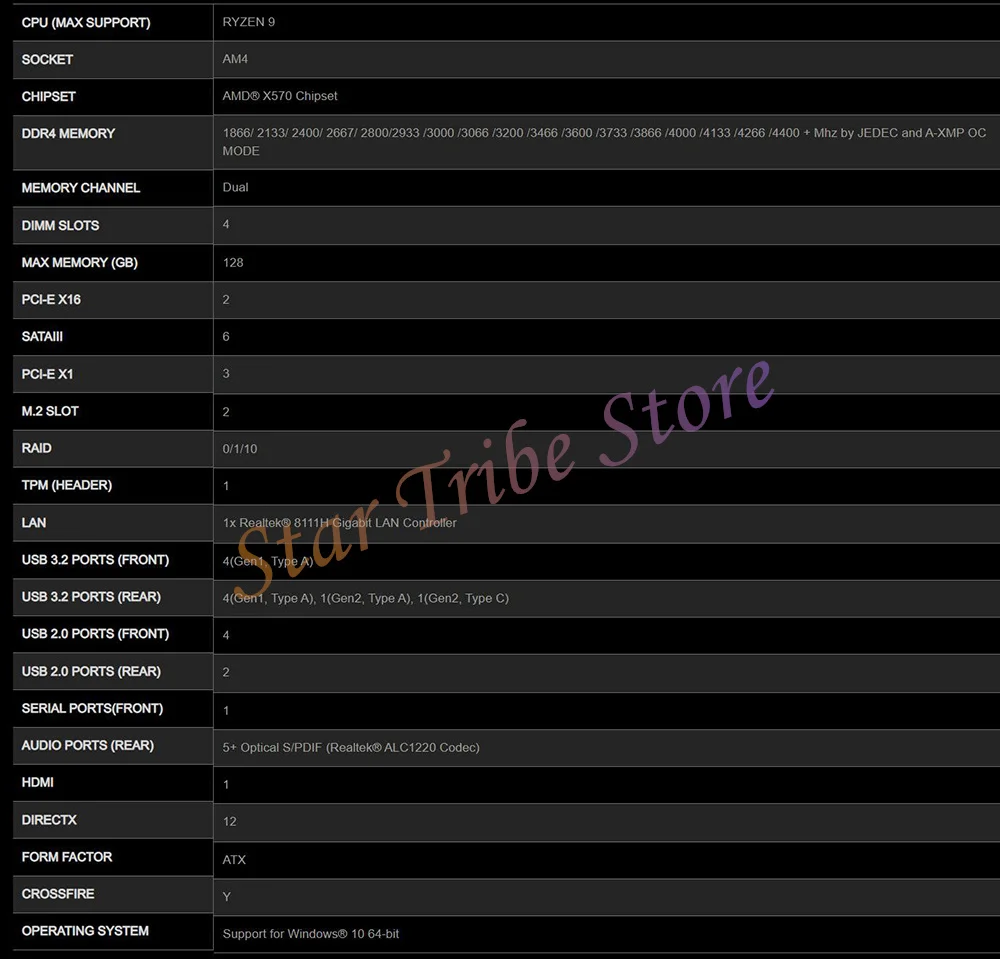Click the Support for Windows 10 64-bit text
The width and height of the screenshot is (1000, 959).
click(311, 933)
